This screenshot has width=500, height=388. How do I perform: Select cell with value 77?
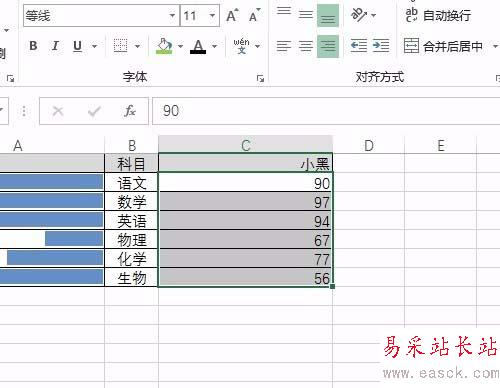click(246, 258)
